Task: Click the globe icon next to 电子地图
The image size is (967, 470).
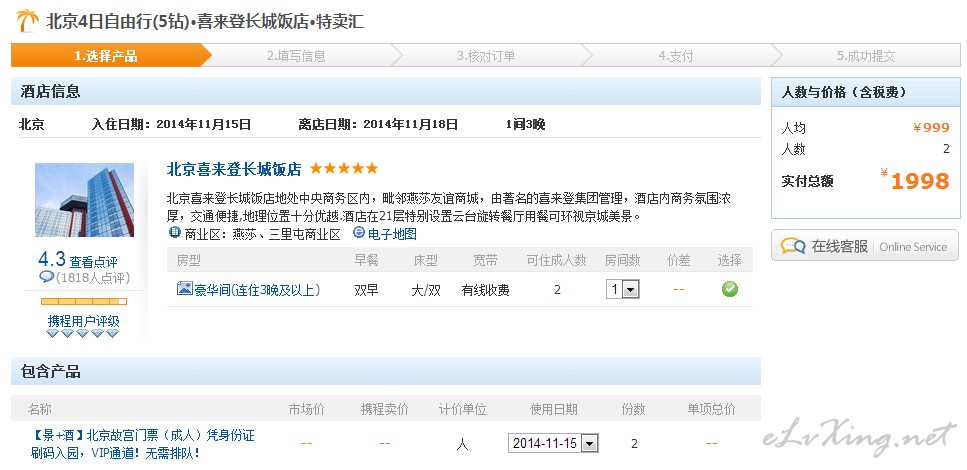Action: coord(359,233)
